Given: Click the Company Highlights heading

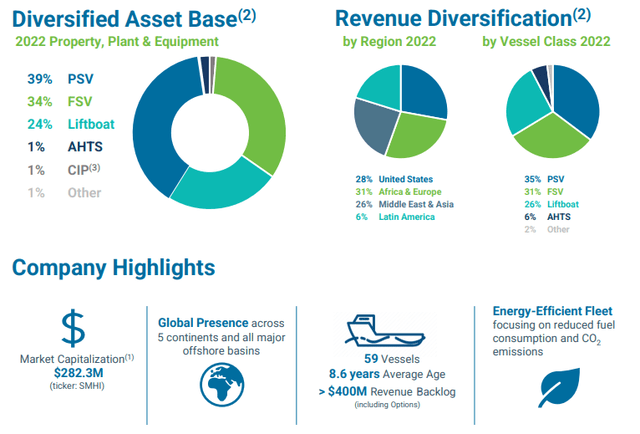Looking at the screenshot, I should 113,267.
